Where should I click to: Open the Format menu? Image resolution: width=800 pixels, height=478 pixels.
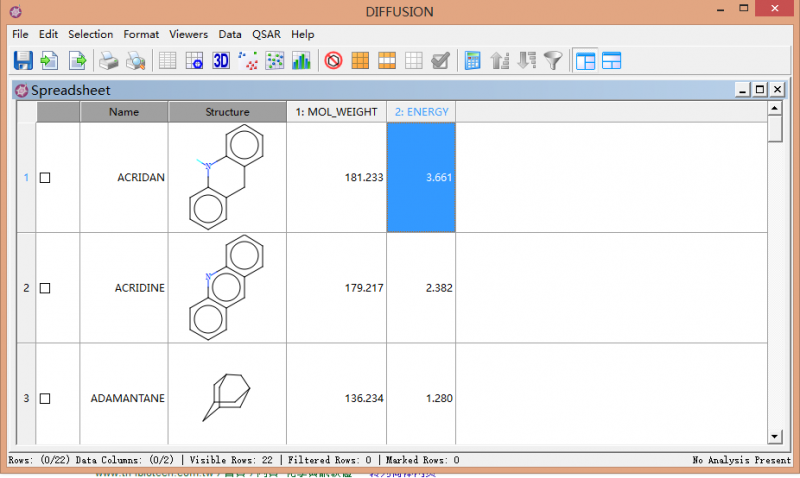coord(141,34)
